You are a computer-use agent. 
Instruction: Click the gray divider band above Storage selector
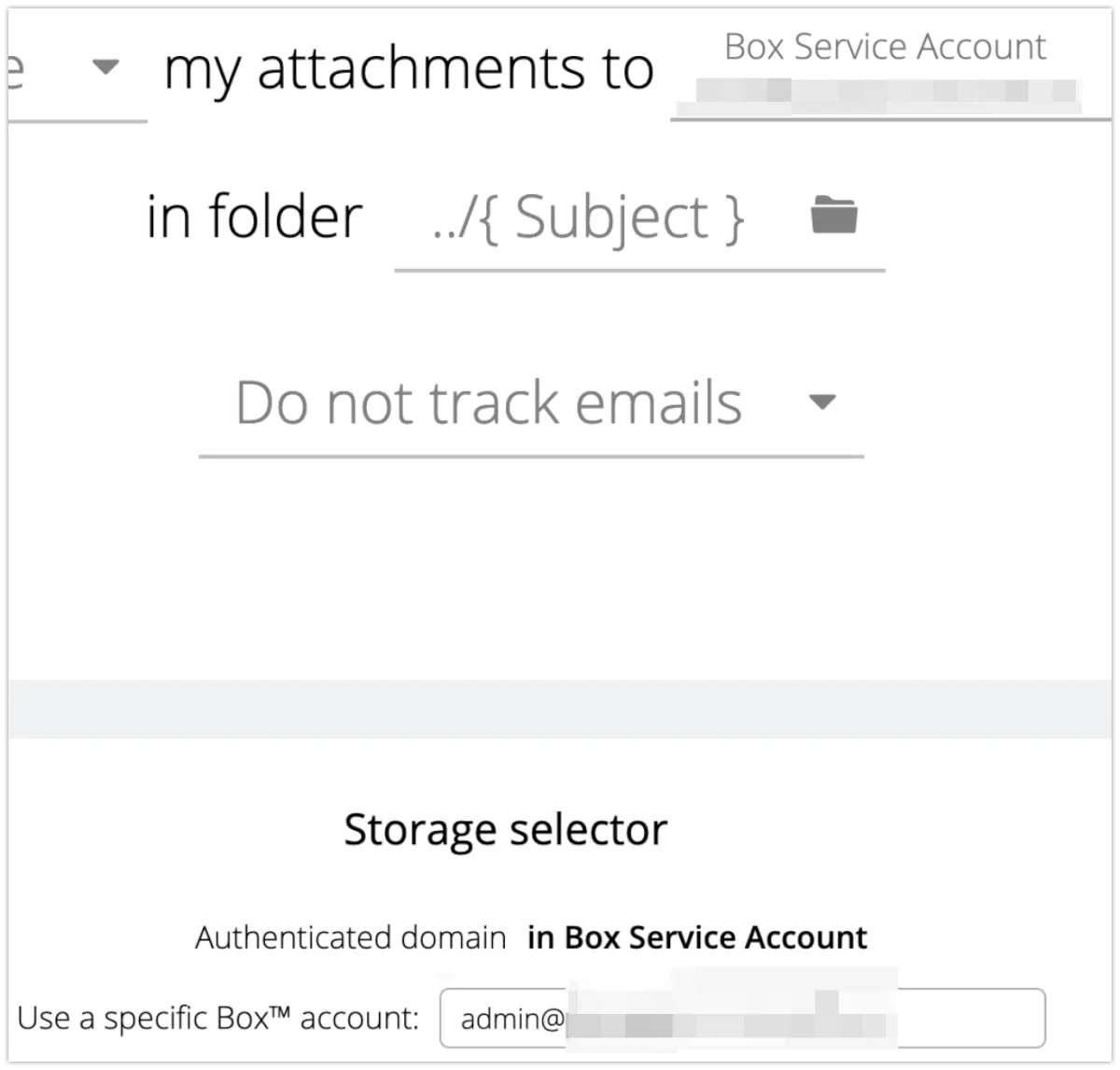[560, 710]
